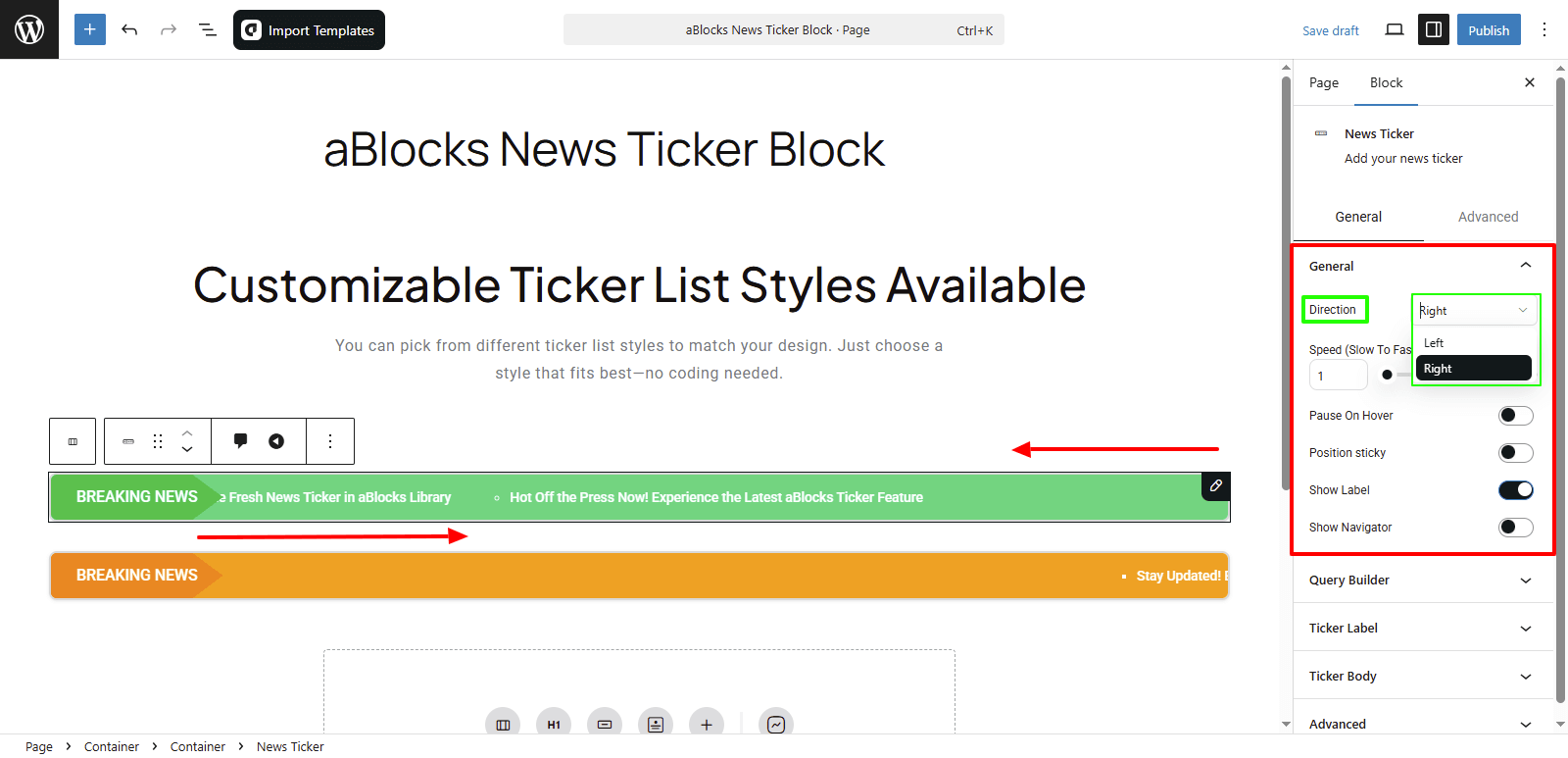Choose Left in the Direction list

point(1473,343)
